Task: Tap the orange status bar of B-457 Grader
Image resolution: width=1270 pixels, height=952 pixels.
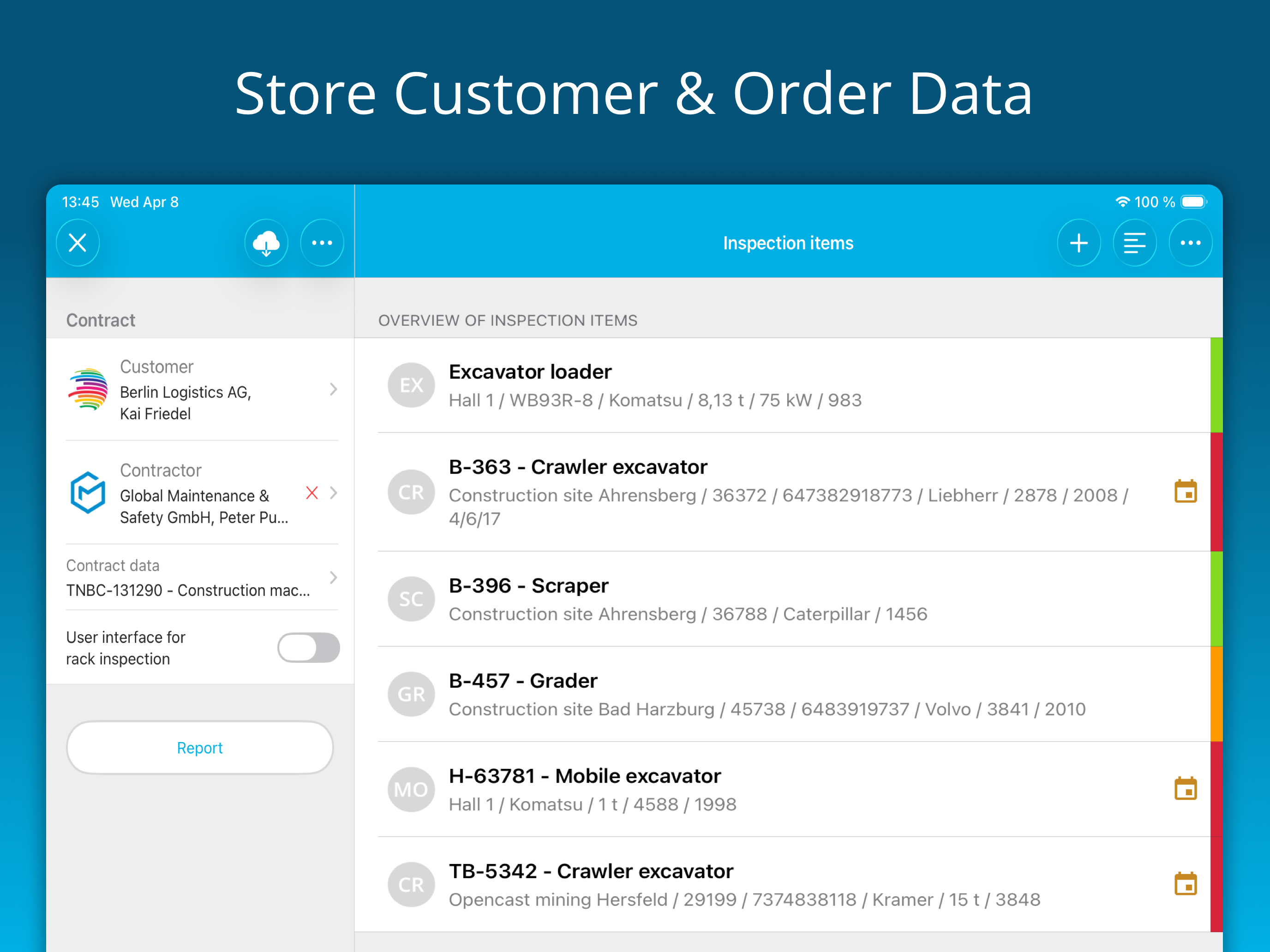Action: (1216, 694)
